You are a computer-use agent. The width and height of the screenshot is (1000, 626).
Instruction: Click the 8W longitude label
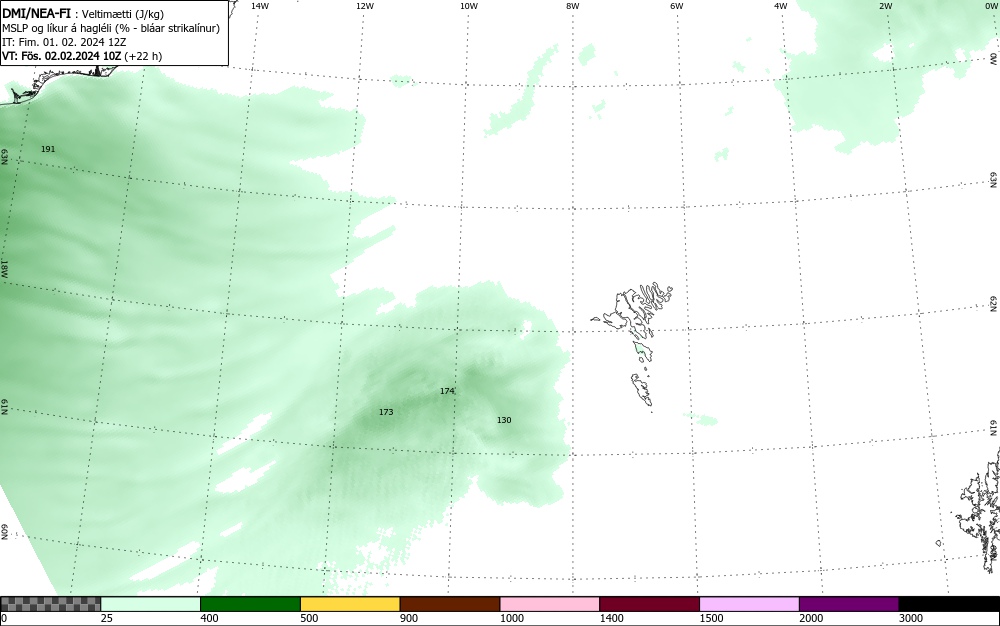[573, 6]
